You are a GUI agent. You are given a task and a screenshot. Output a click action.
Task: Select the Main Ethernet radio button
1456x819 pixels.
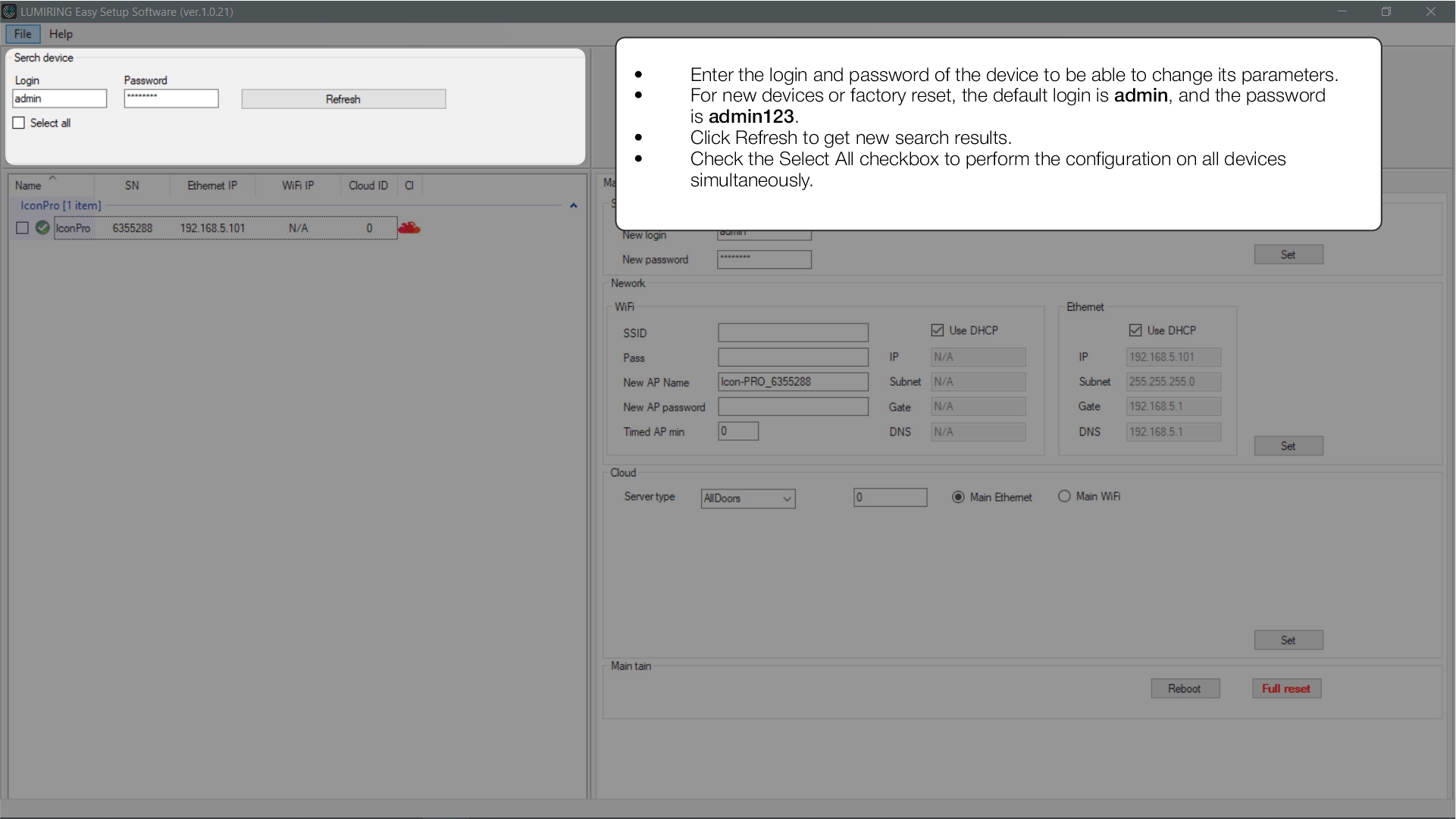958,497
